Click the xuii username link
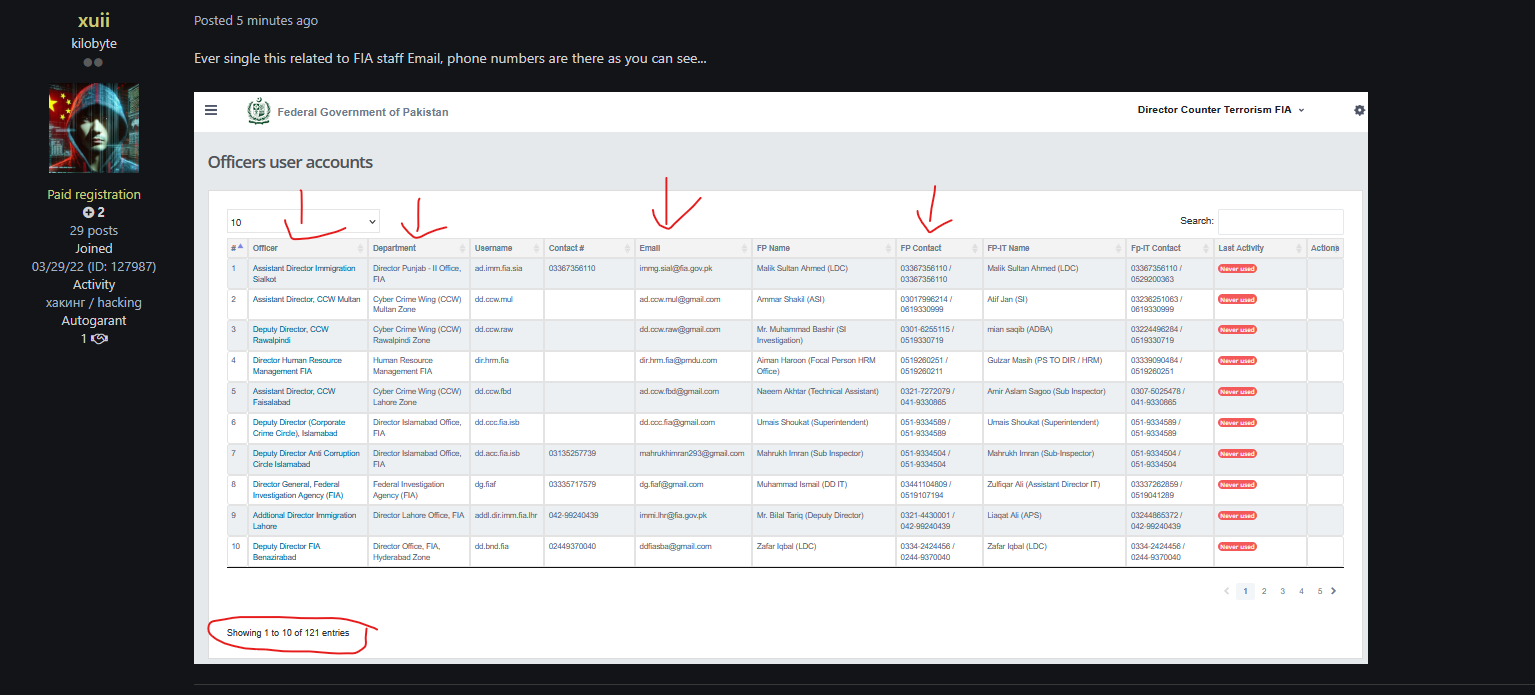The image size is (1535, 695). [x=94, y=21]
